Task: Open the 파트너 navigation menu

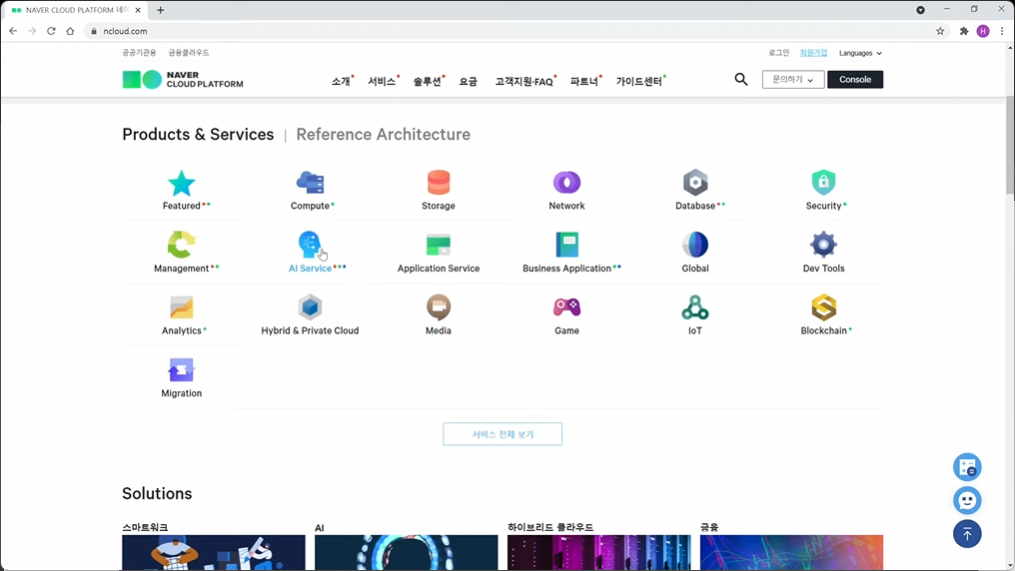Action: pos(585,82)
